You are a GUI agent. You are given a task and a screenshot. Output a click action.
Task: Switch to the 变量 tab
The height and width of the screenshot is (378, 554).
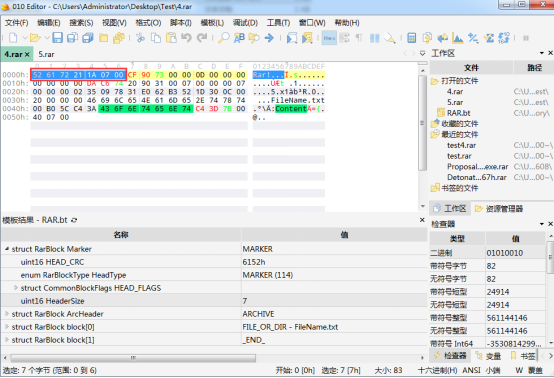tap(488, 356)
